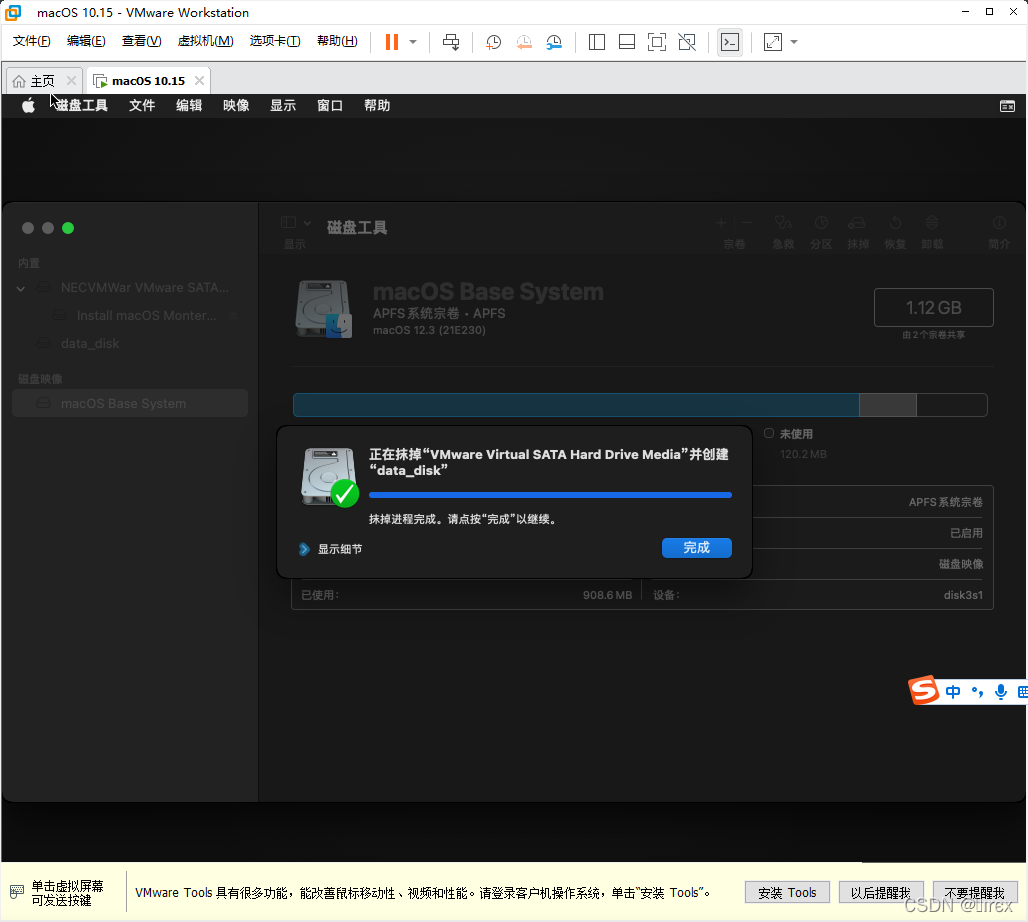Click the stretch guest display icon
1028x922 pixels.
(x=773, y=42)
